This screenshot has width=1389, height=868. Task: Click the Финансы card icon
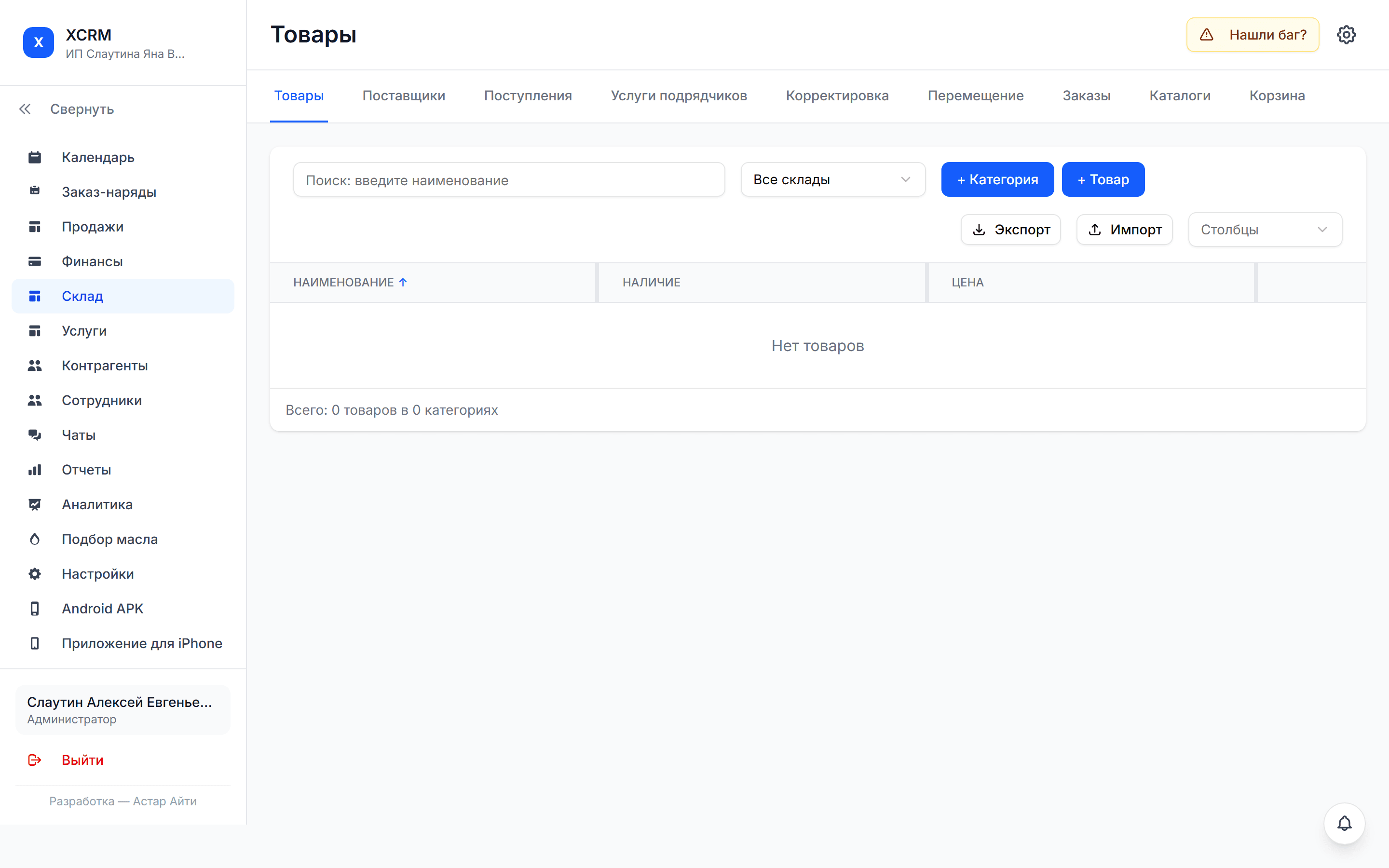coord(34,261)
